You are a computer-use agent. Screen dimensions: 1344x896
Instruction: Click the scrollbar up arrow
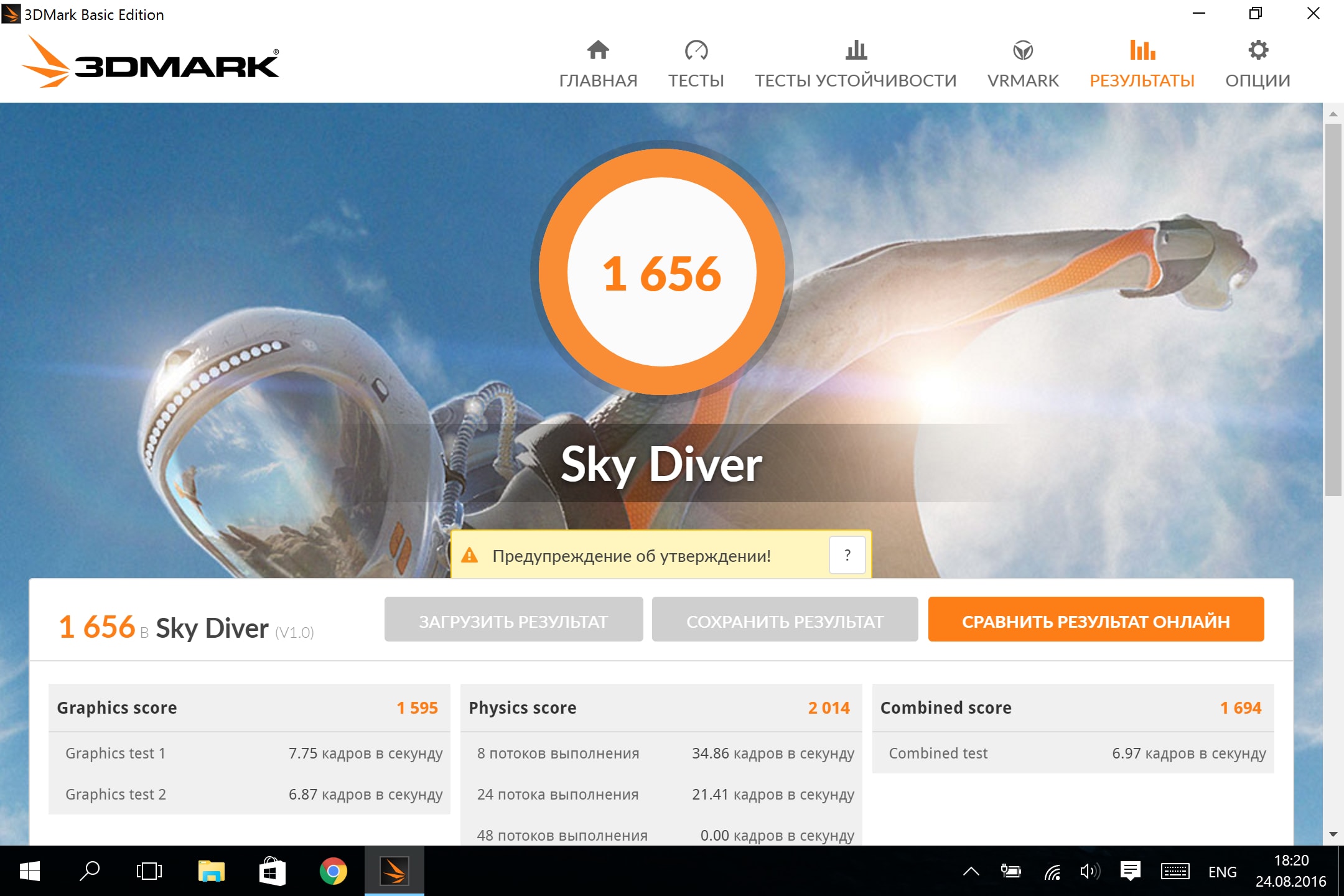[x=1333, y=114]
